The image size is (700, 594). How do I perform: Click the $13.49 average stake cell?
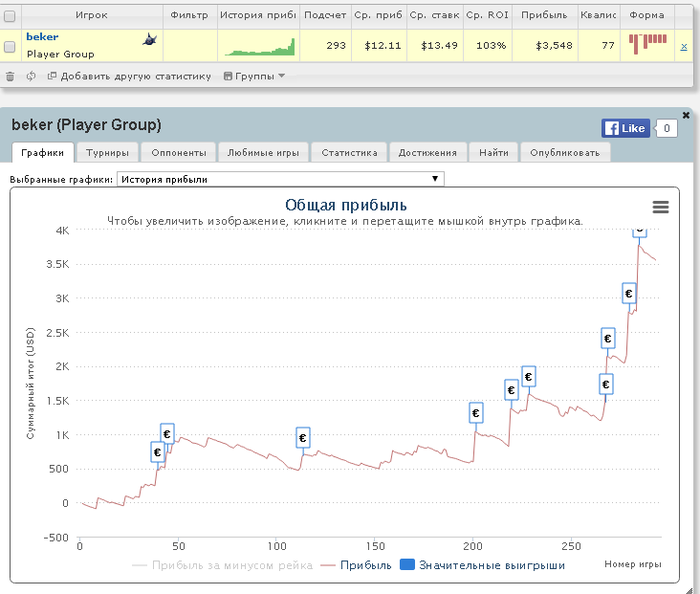pyautogui.click(x=435, y=46)
